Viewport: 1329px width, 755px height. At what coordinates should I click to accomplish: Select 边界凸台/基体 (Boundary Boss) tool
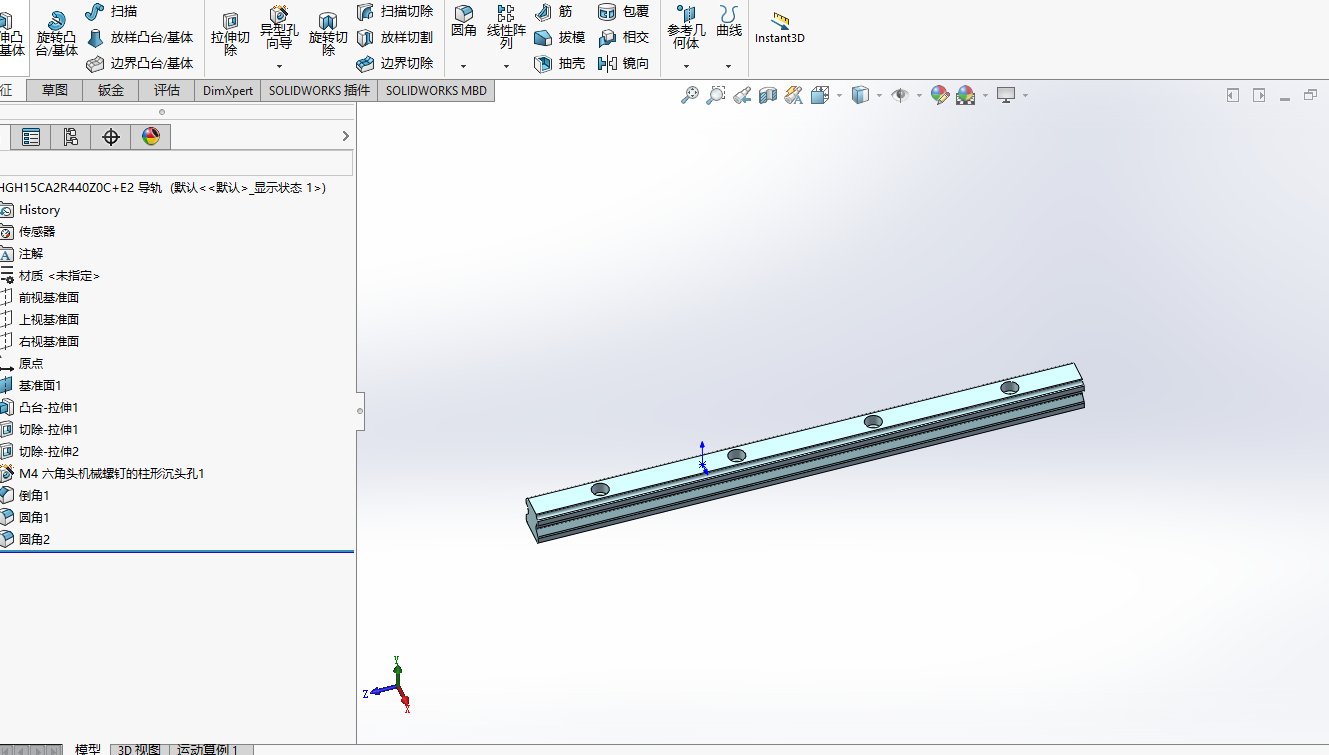point(139,63)
